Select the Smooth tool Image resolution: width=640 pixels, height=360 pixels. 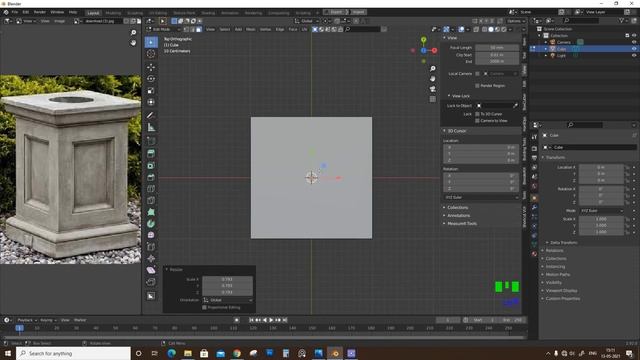click(x=151, y=236)
